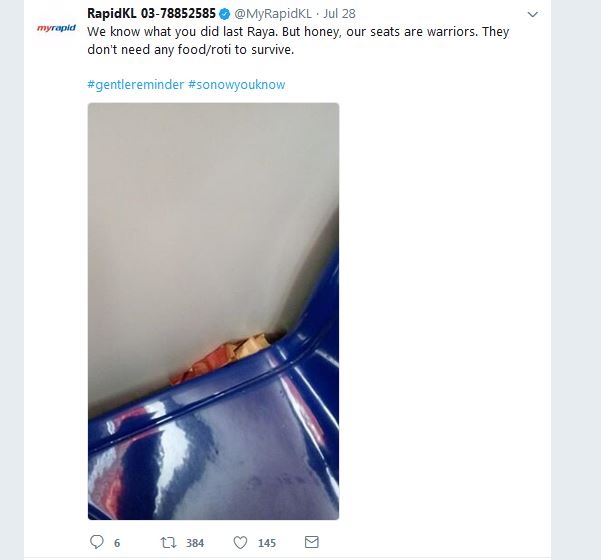
Task: Open the Jul 28 timestamp link
Action: 339,14
